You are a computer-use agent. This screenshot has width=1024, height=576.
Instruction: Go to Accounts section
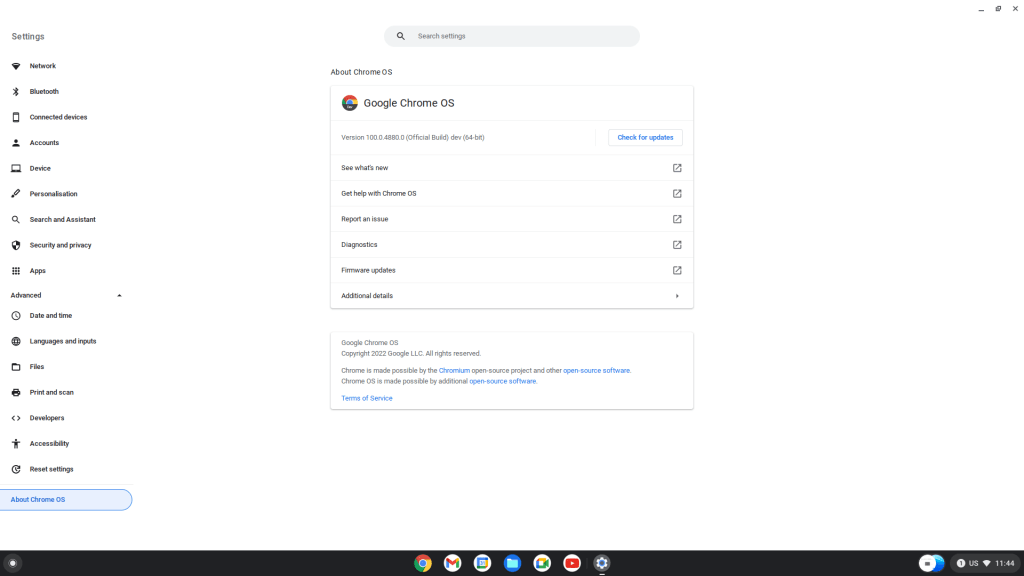click(44, 142)
